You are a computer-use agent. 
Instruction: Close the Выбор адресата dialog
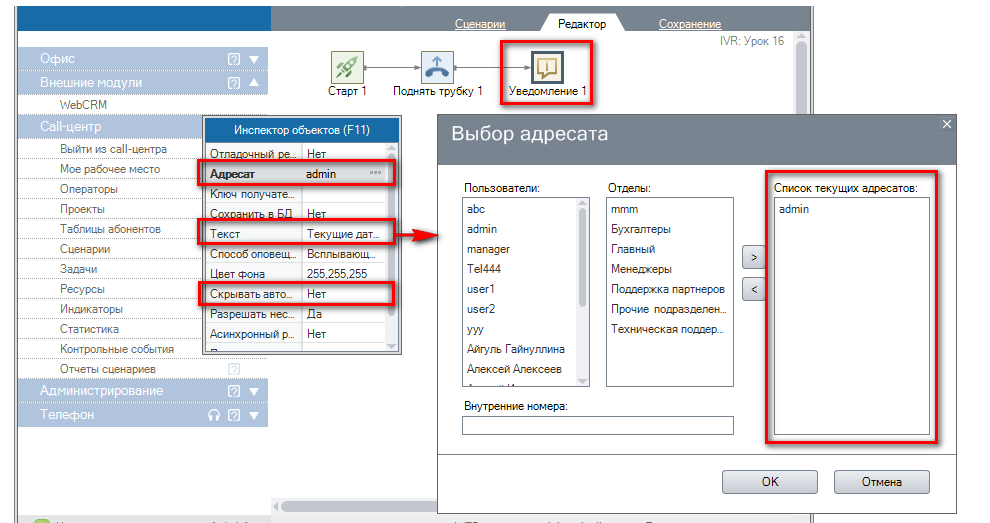[x=947, y=124]
